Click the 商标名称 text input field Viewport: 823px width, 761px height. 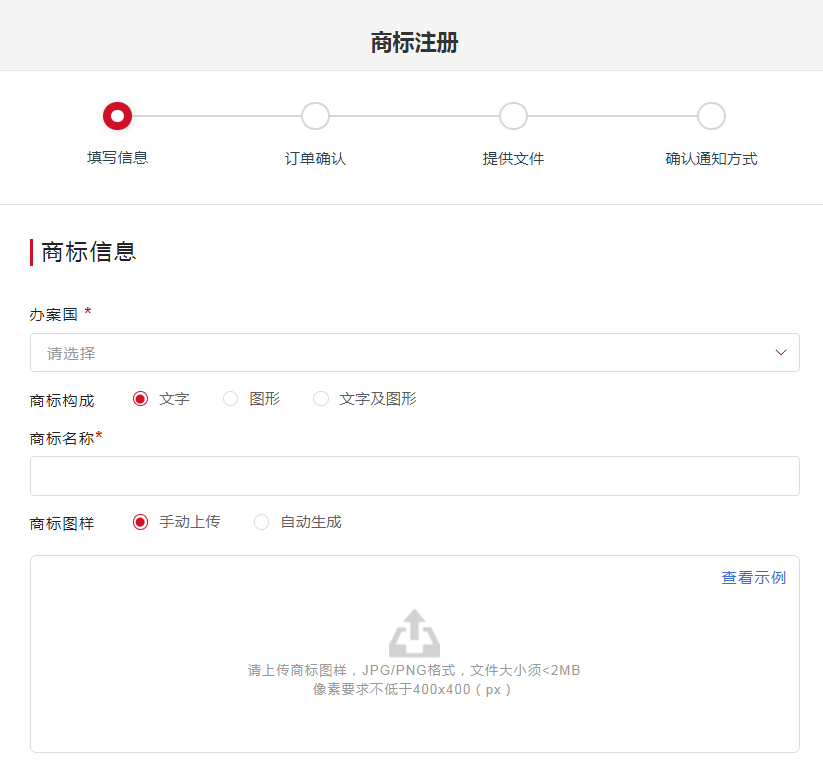click(x=414, y=476)
